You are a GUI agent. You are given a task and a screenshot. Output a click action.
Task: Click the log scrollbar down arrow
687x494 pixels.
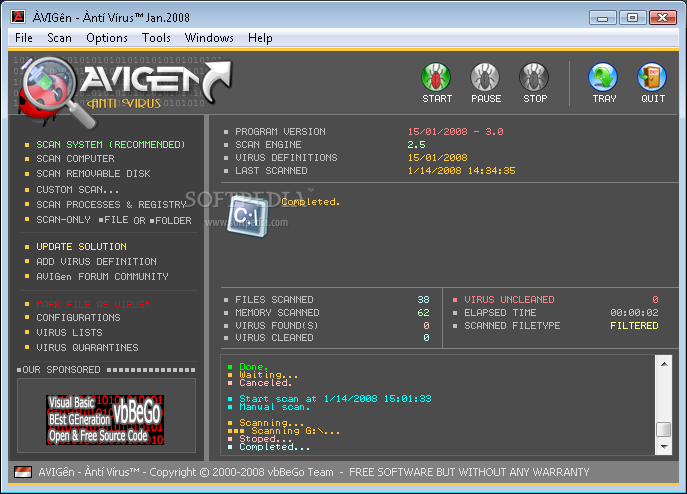tap(664, 447)
